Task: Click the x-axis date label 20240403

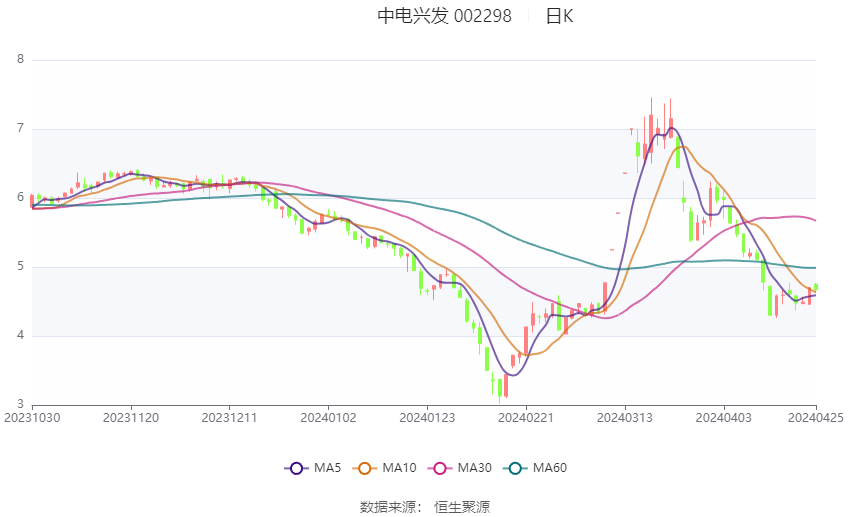Action: pyautogui.click(x=724, y=418)
